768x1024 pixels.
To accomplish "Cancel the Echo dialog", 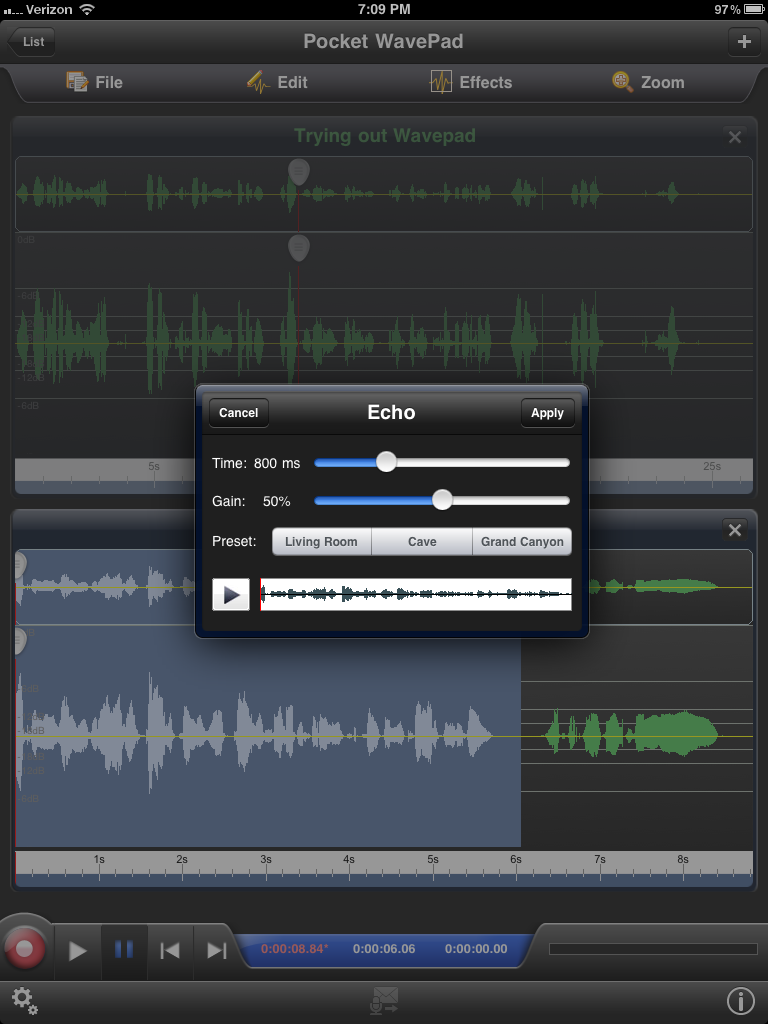I will coord(238,413).
